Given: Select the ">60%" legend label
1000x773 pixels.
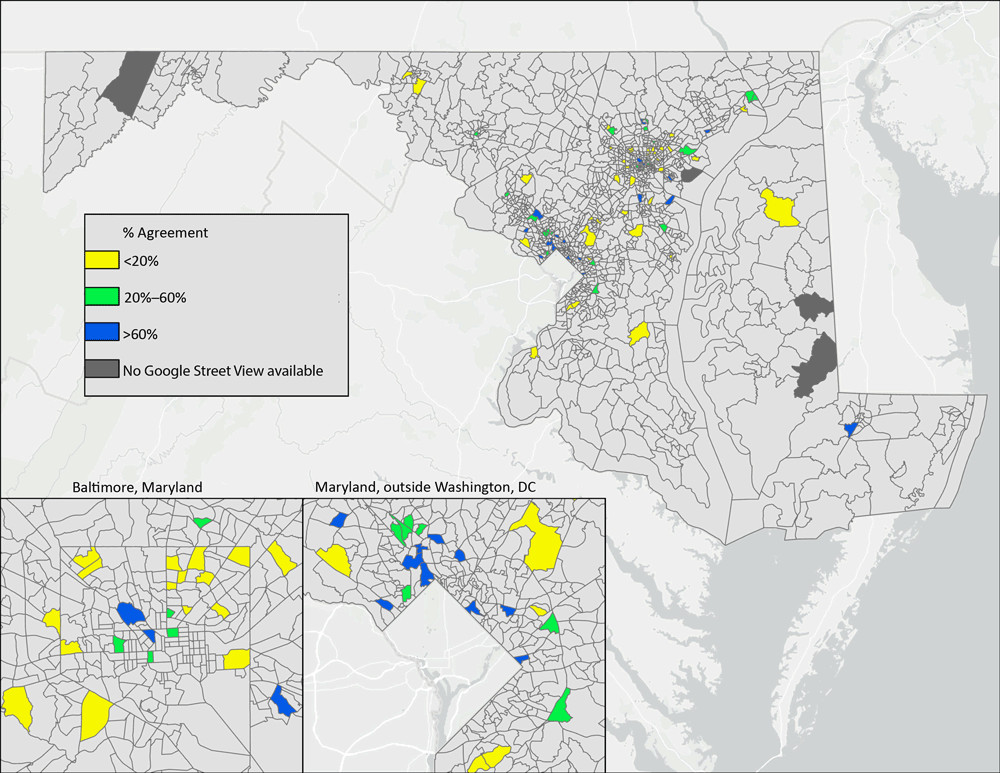Looking at the screenshot, I should 140,334.
